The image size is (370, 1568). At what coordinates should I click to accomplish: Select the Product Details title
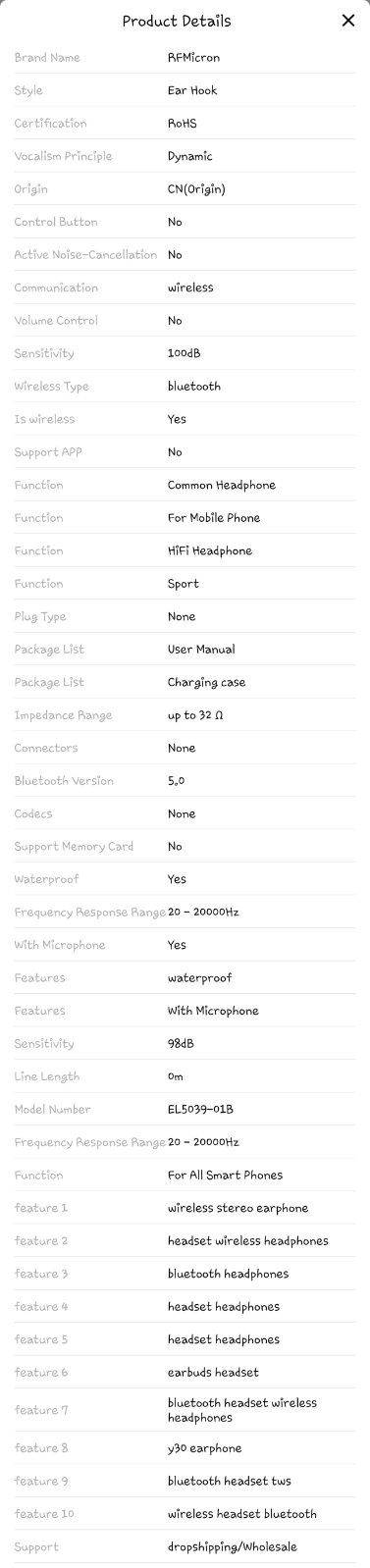tap(177, 21)
